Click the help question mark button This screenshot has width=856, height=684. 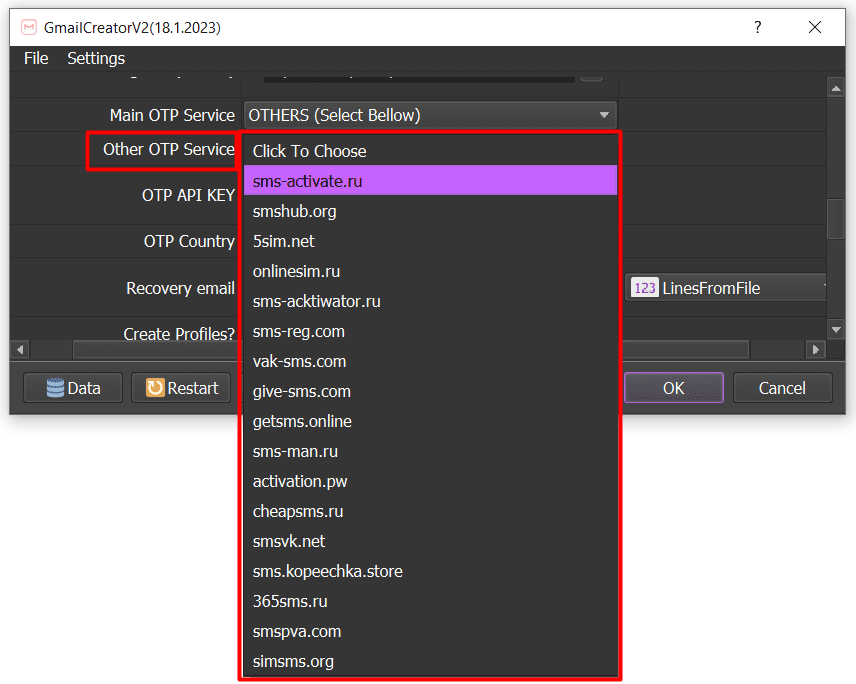[758, 27]
